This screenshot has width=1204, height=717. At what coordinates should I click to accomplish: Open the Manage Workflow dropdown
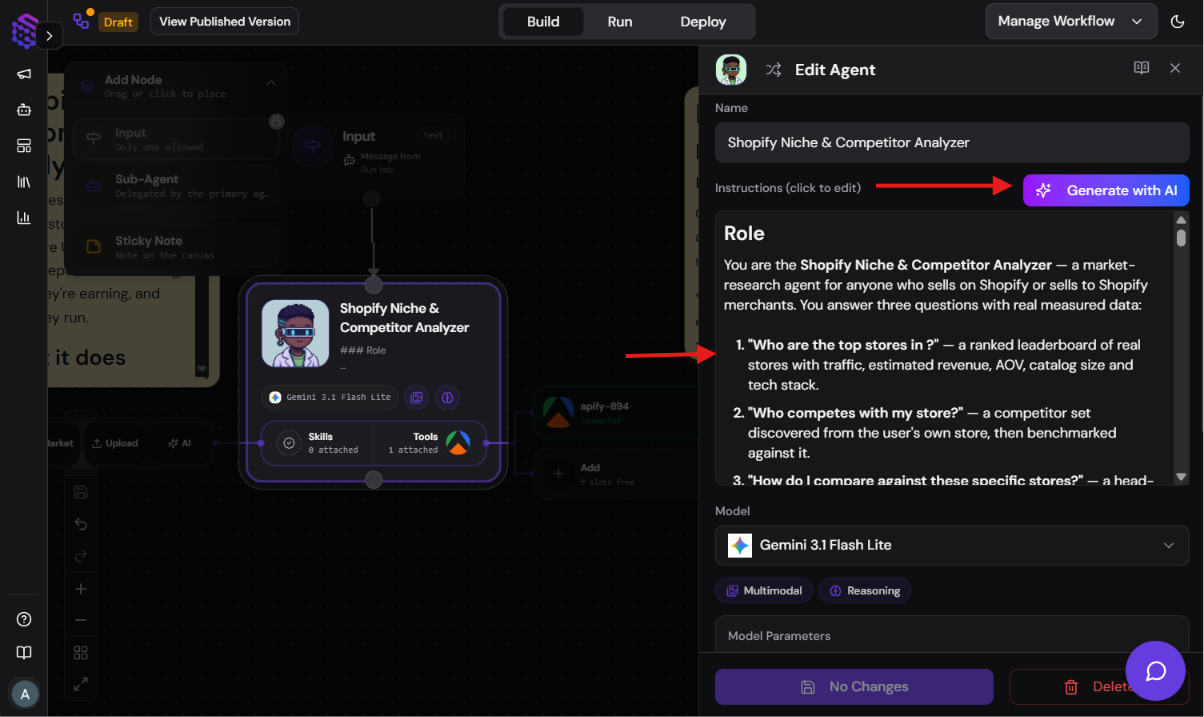(1069, 21)
